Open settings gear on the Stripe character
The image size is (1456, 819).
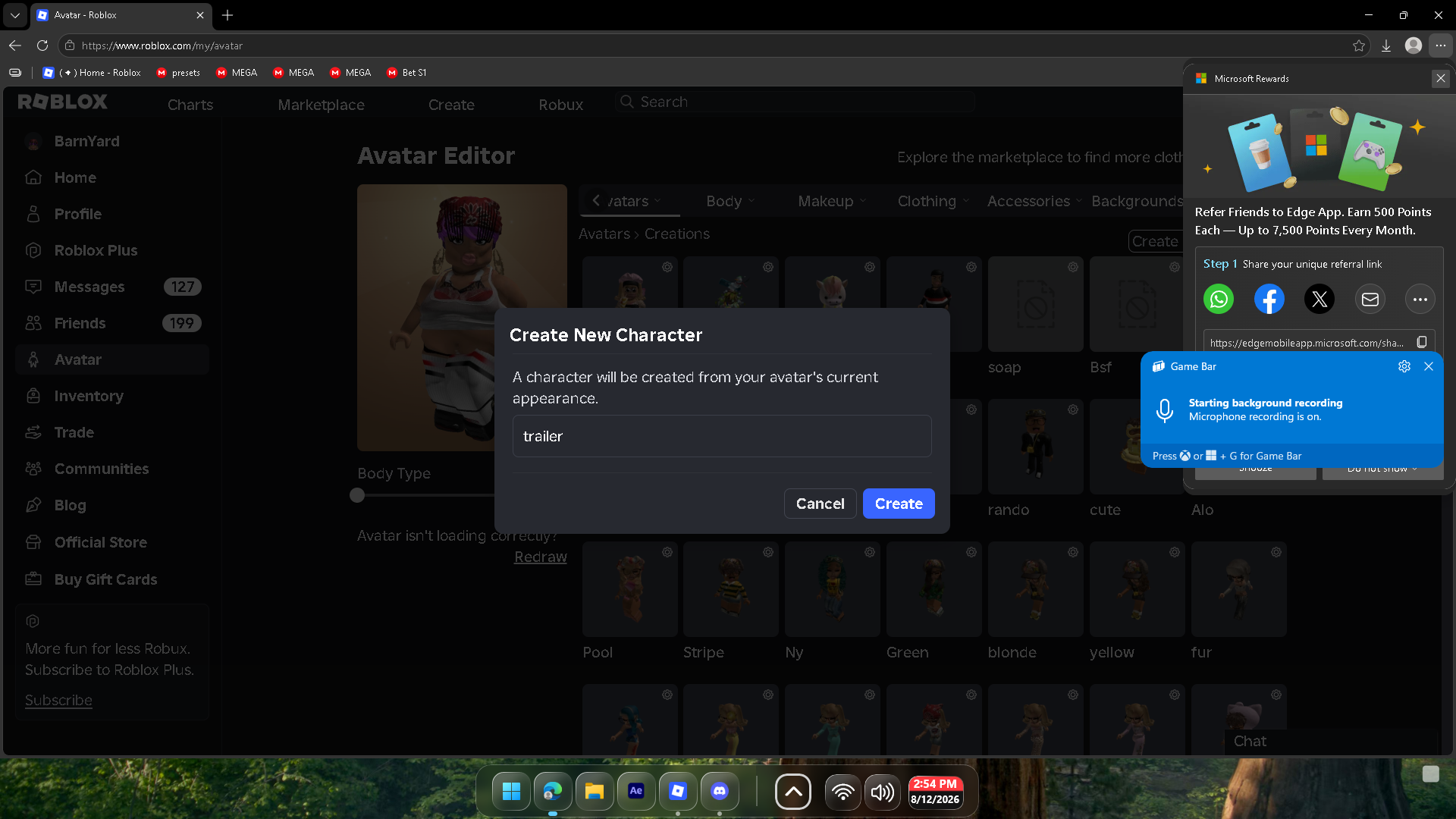click(x=768, y=552)
